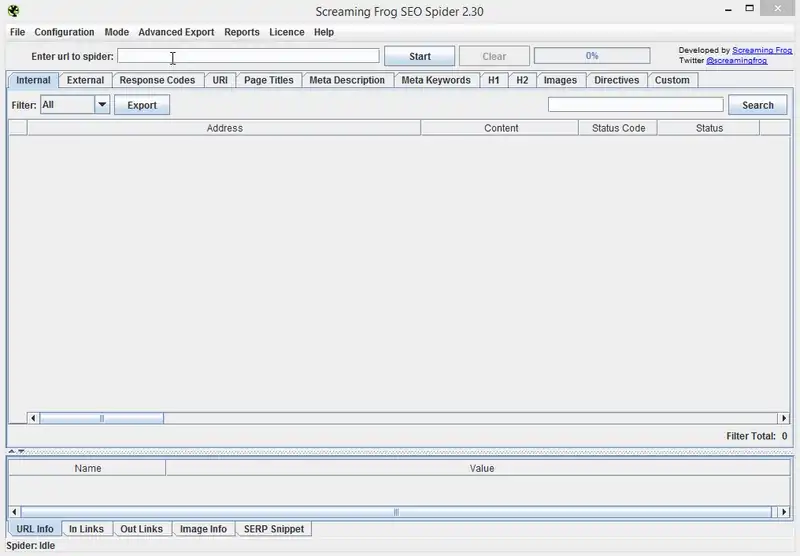This screenshot has width=800, height=556.
Task: Open the Help menu
Action: [324, 32]
